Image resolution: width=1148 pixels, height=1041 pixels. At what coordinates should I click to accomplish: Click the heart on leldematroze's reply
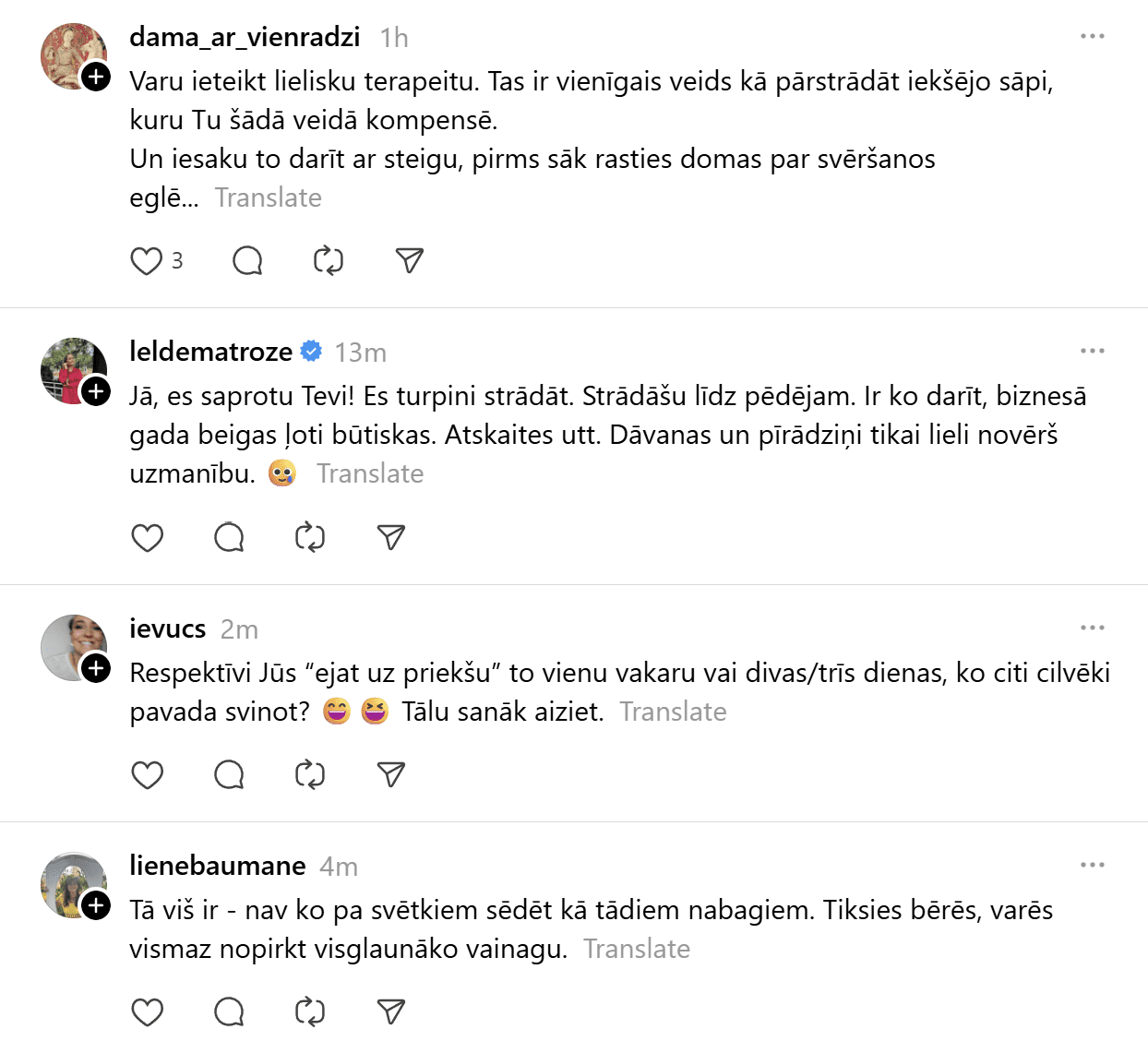point(147,537)
